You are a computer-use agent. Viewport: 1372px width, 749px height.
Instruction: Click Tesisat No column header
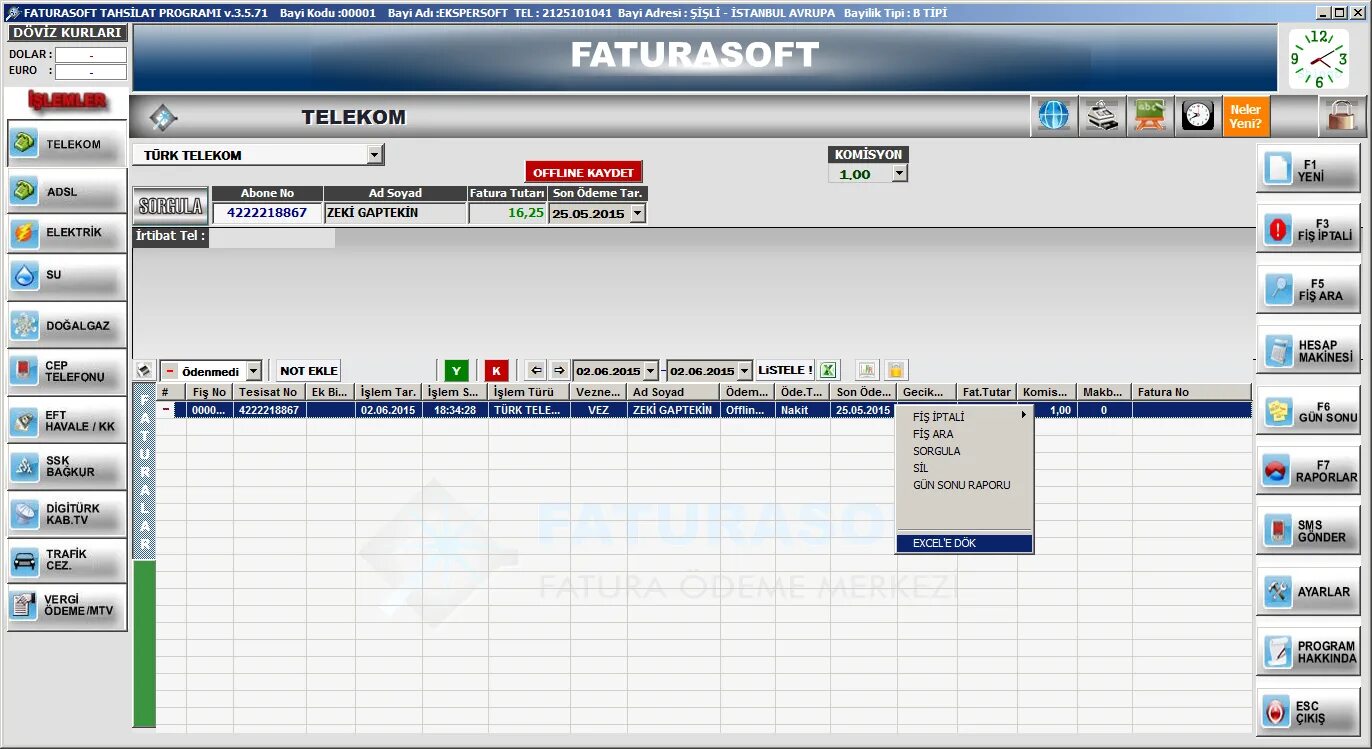pos(269,392)
